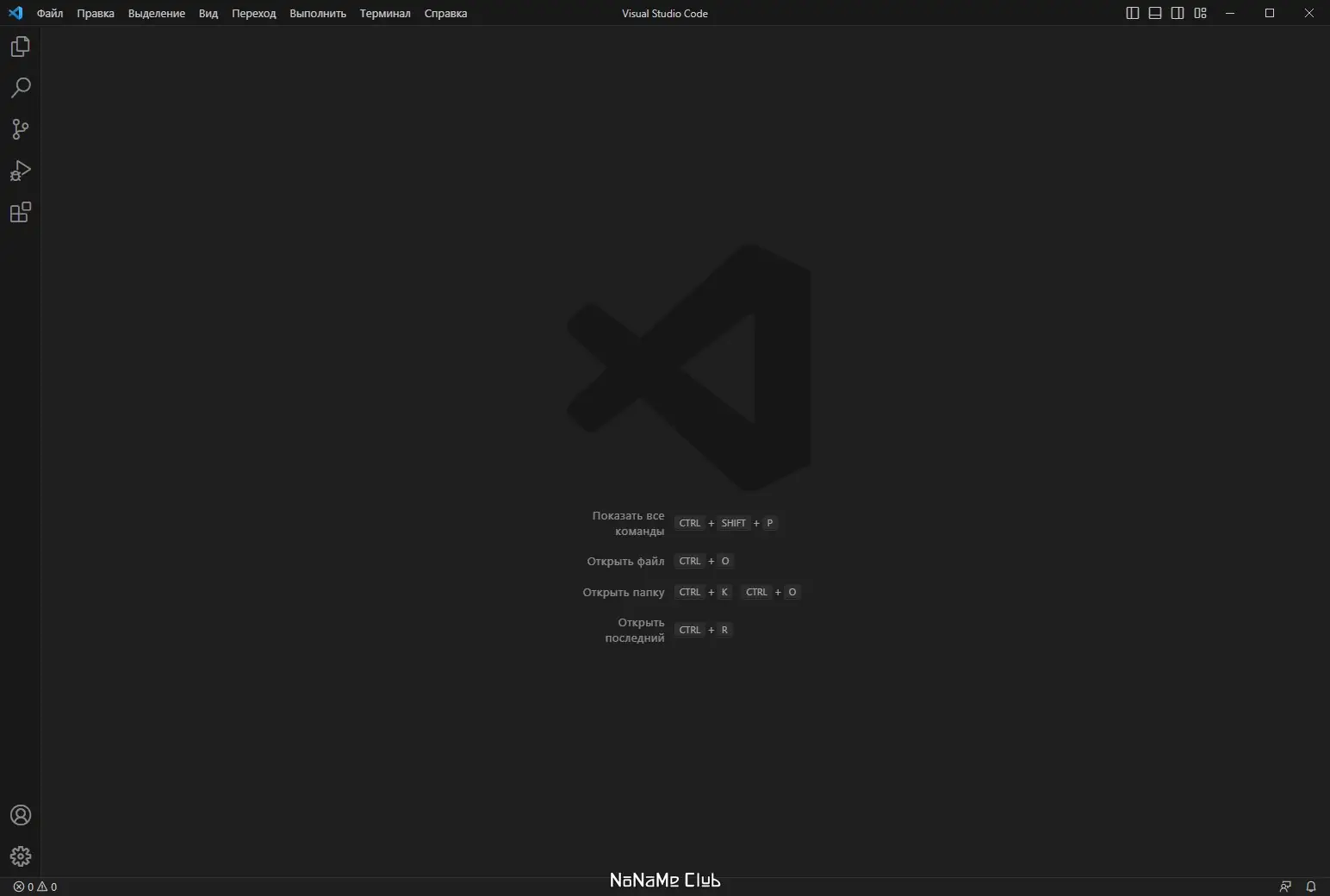
Task: Open the Выделение menu
Action: click(157, 13)
